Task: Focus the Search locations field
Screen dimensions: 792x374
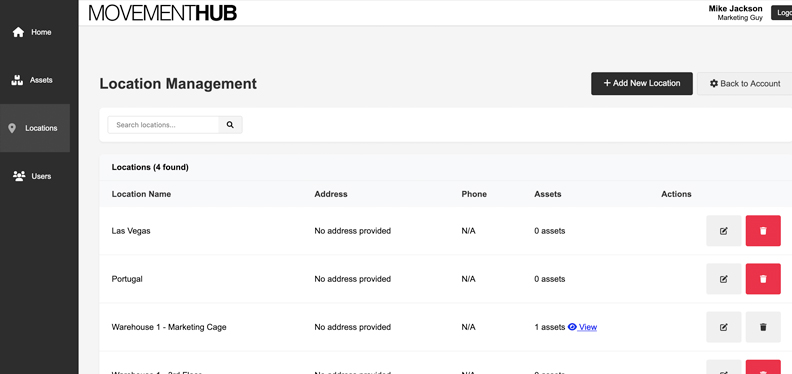Action: point(163,125)
